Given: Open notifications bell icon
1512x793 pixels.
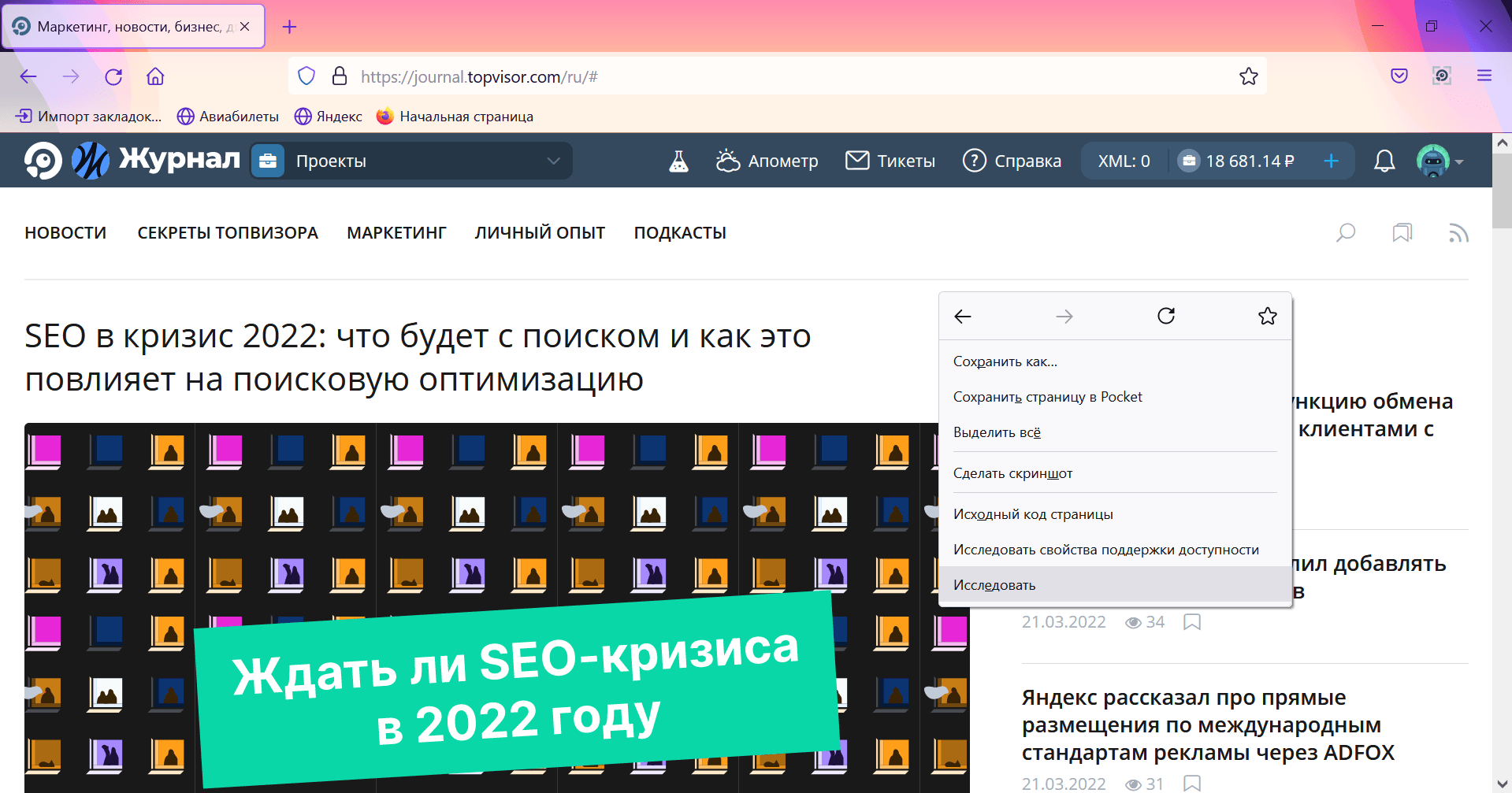Looking at the screenshot, I should pyautogui.click(x=1384, y=161).
